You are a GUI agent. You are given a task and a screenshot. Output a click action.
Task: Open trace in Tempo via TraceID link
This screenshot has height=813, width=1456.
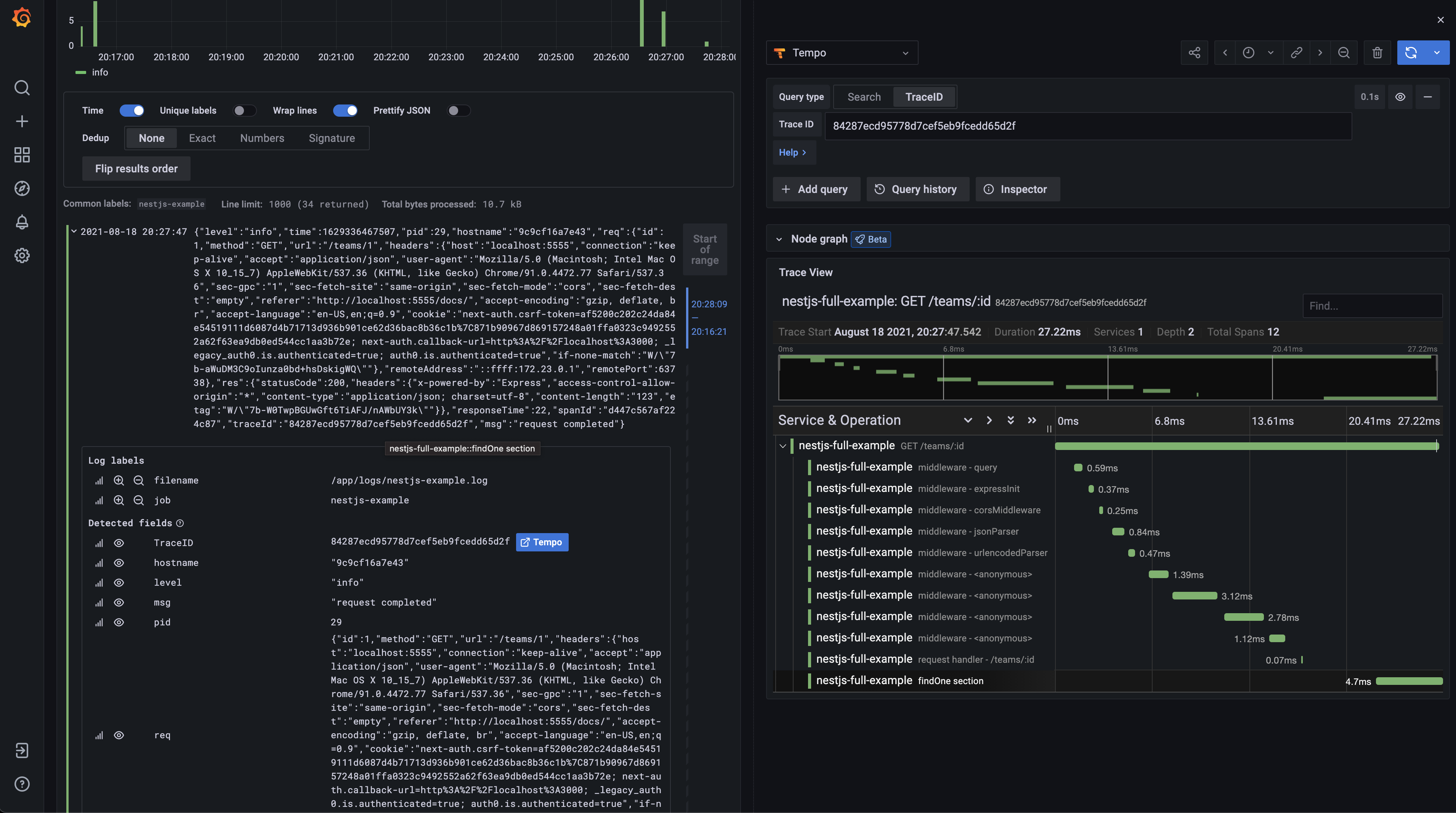[x=542, y=541]
